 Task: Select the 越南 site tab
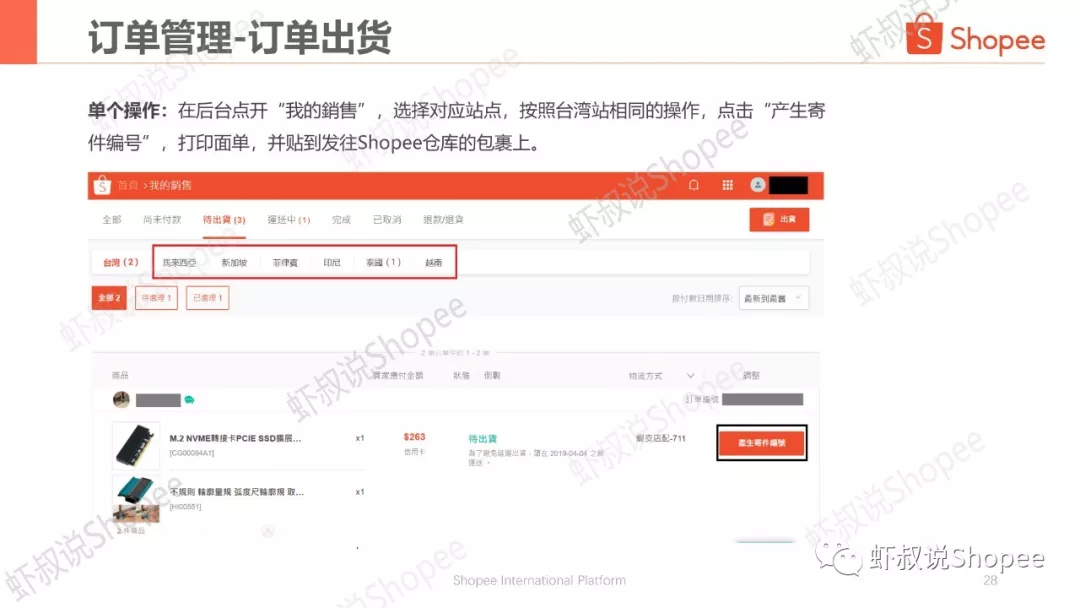pos(433,262)
